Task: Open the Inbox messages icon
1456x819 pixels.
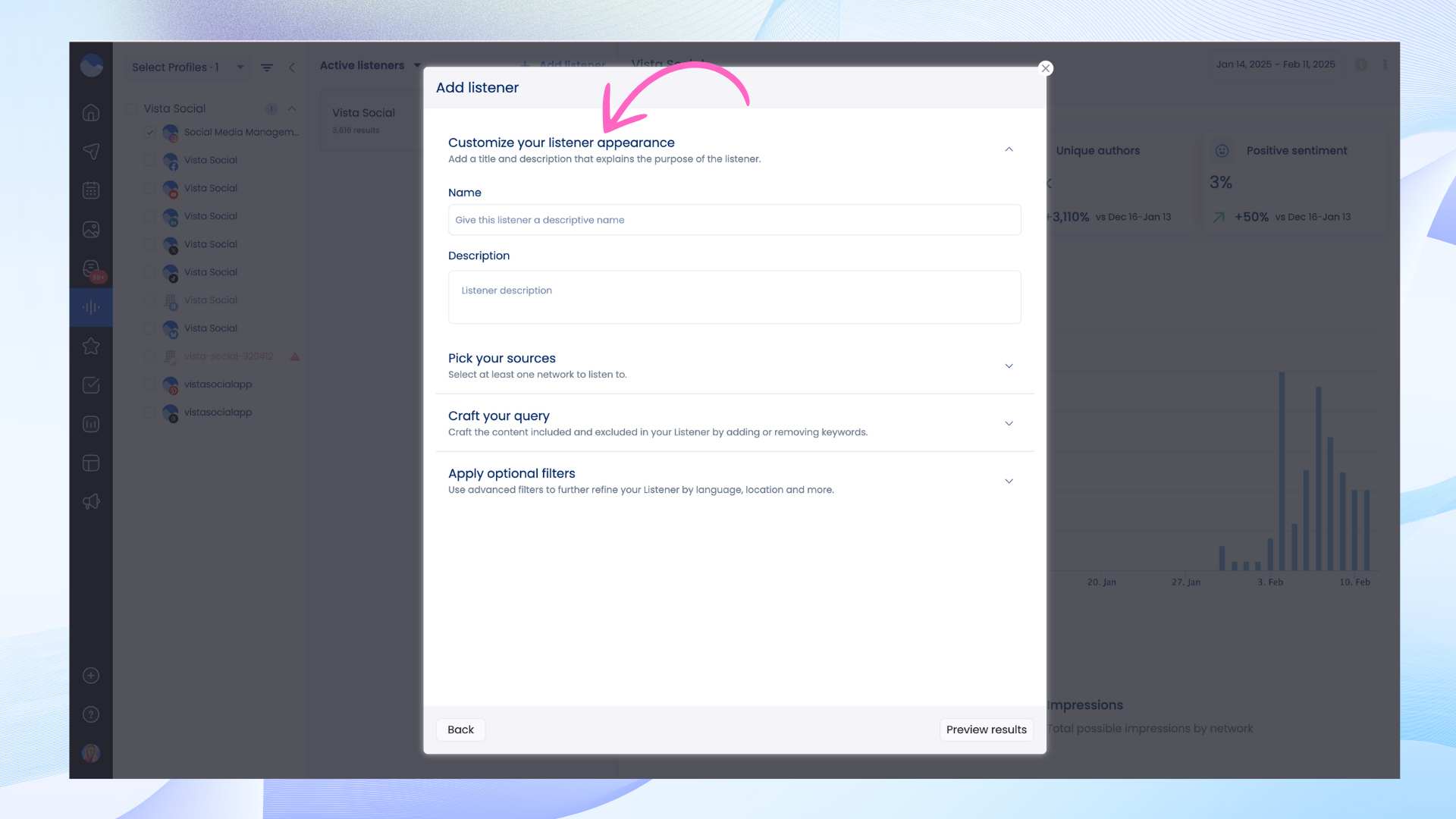Action: (x=91, y=268)
